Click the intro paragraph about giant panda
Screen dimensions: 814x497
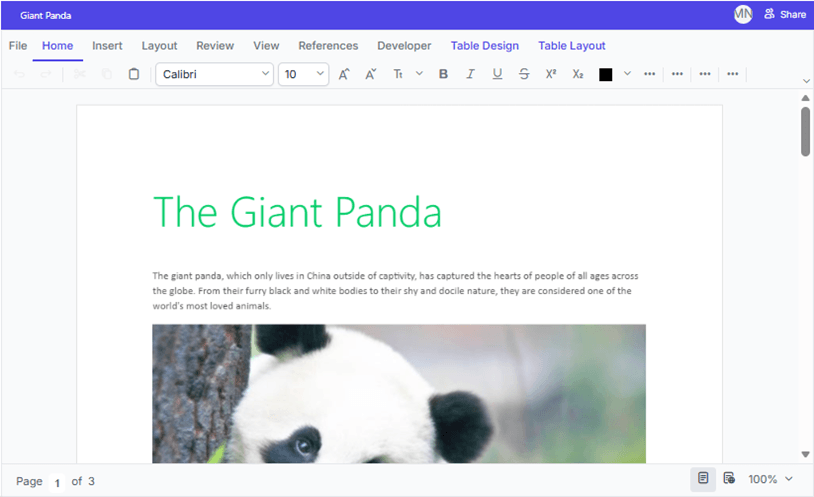(396, 291)
